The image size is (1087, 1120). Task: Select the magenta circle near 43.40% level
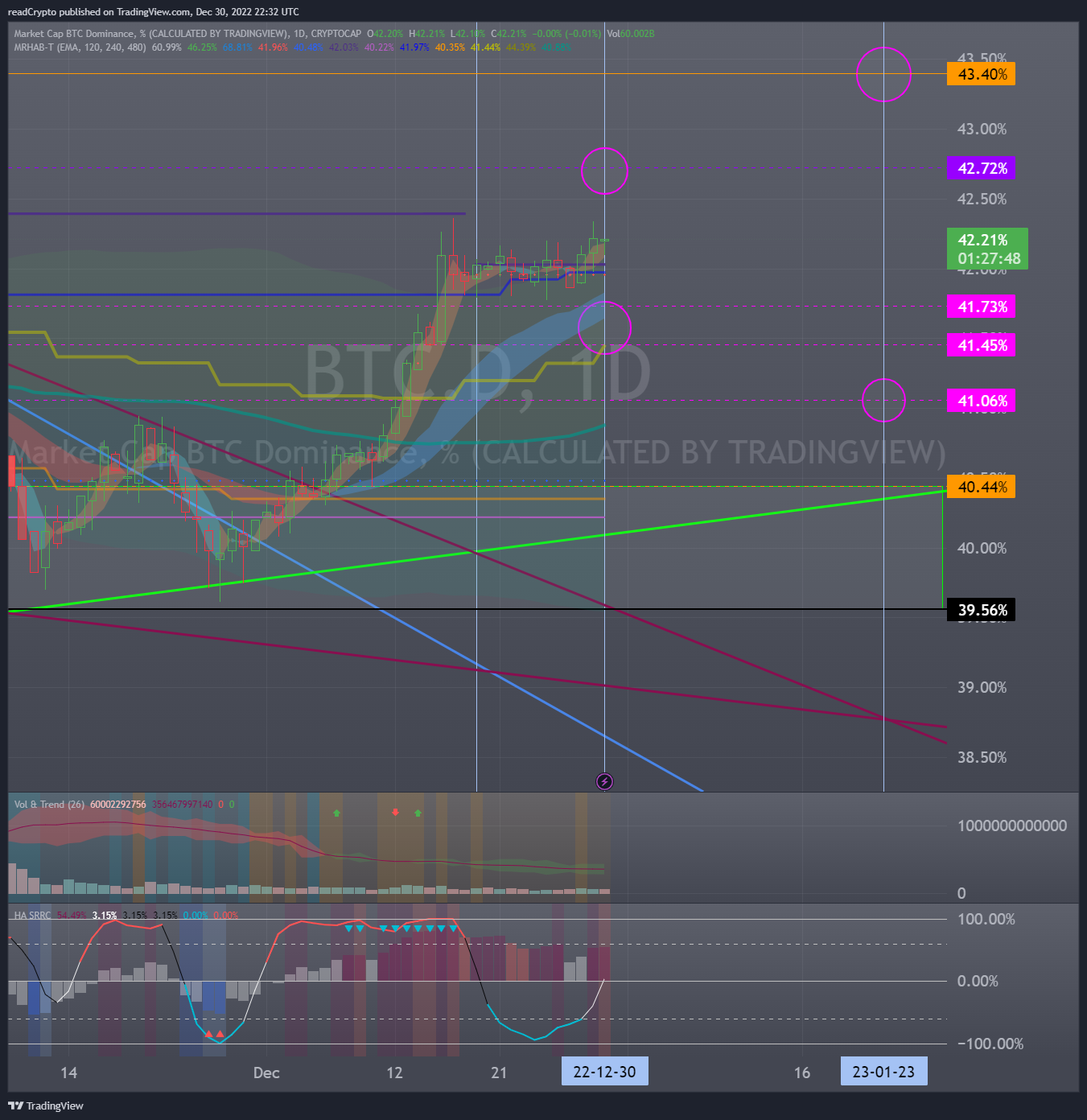[883, 74]
